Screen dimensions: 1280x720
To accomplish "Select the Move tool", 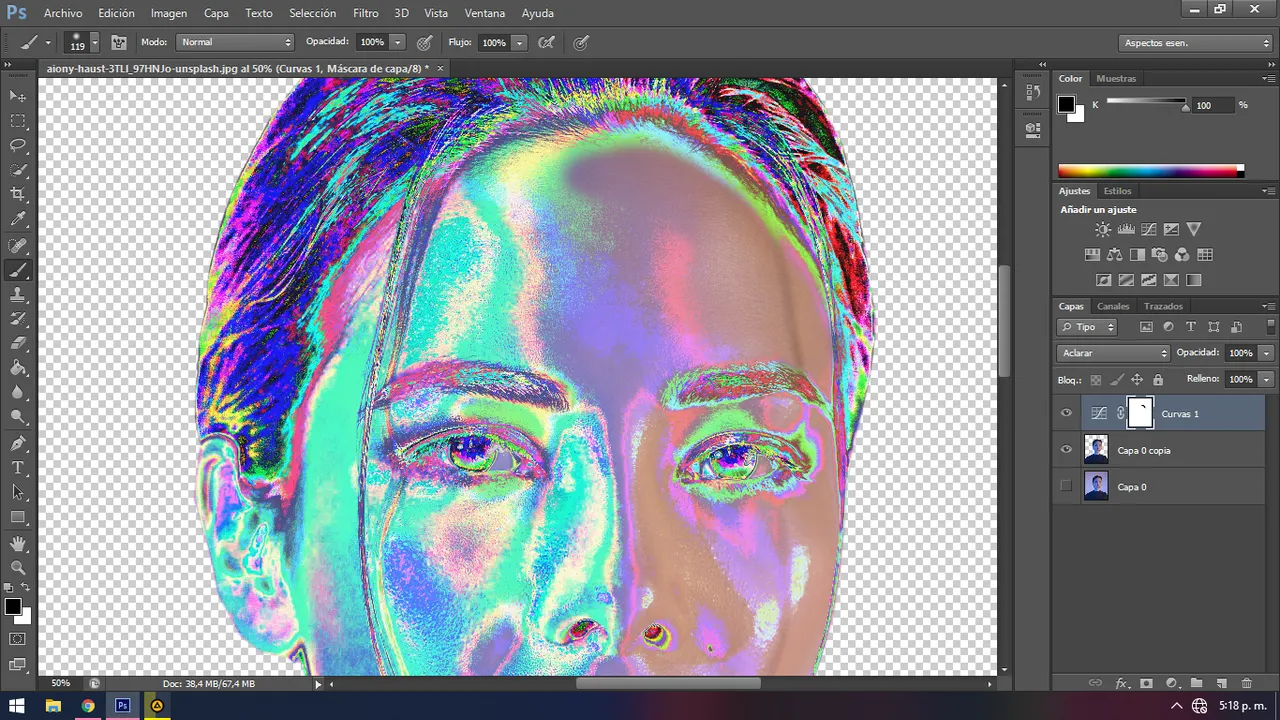I will (18, 96).
